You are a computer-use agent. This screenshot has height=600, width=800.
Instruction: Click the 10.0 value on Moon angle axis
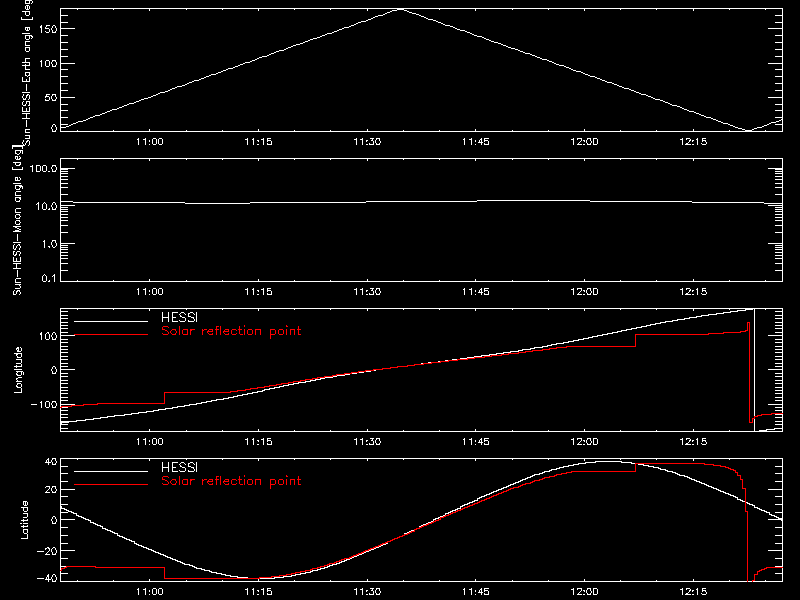click(46, 206)
